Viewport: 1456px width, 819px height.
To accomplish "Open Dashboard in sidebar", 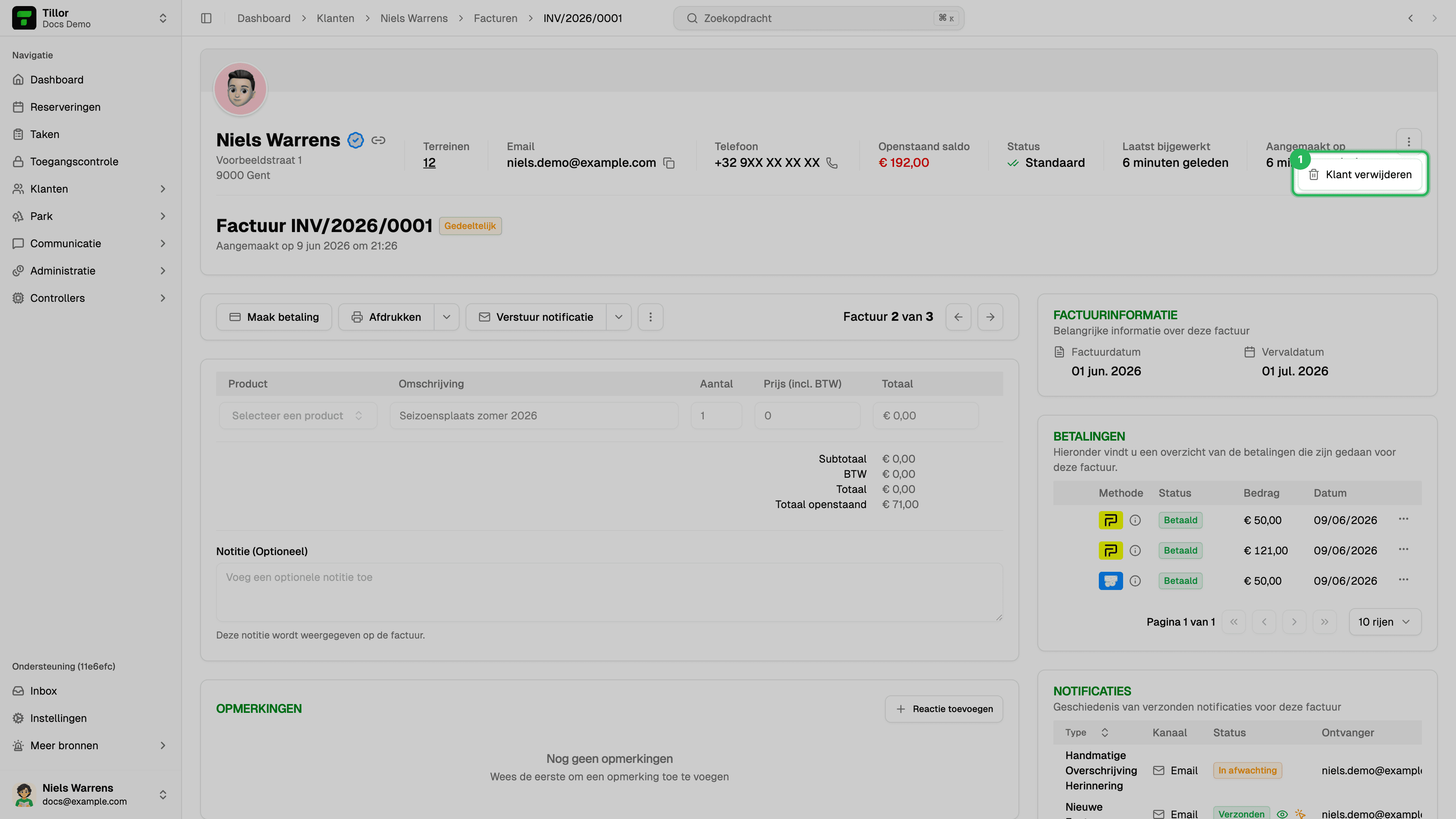I will tap(91, 80).
